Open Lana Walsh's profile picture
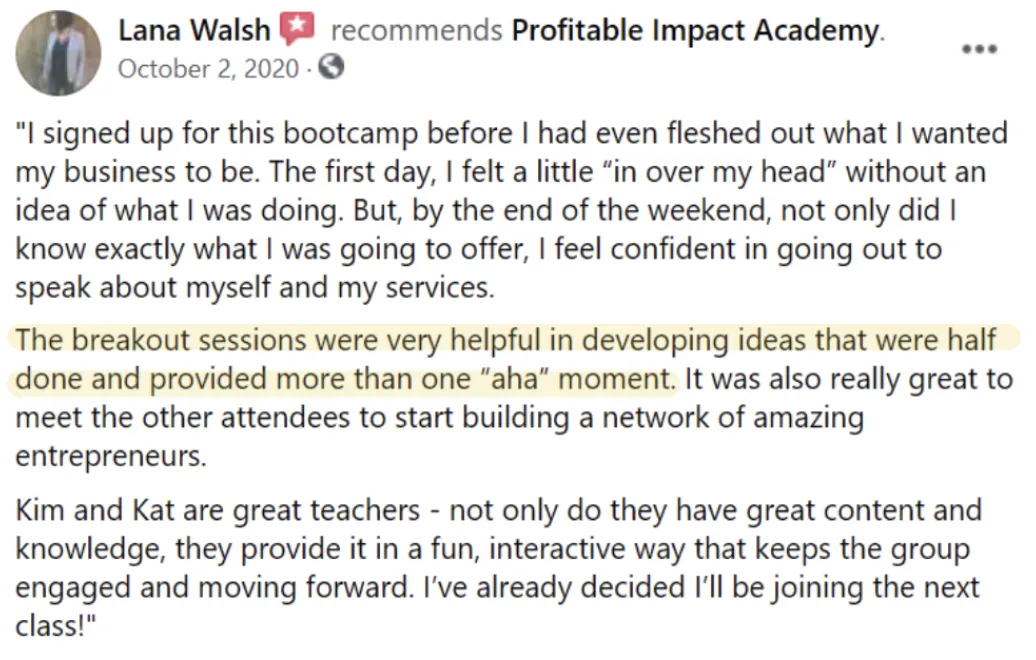The width and height of the screenshot is (1036, 660). coord(58,53)
